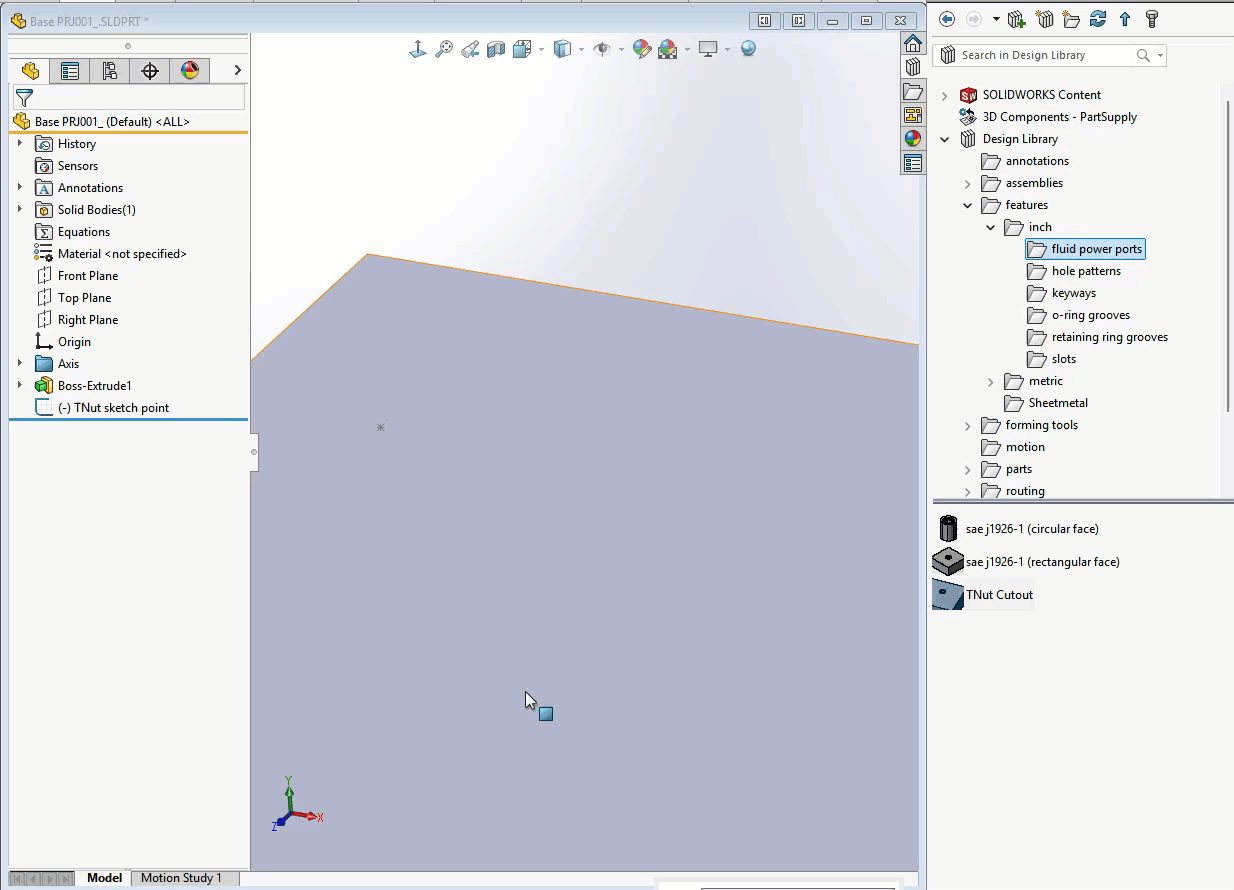Click the feature tree filter icon

click(24, 97)
